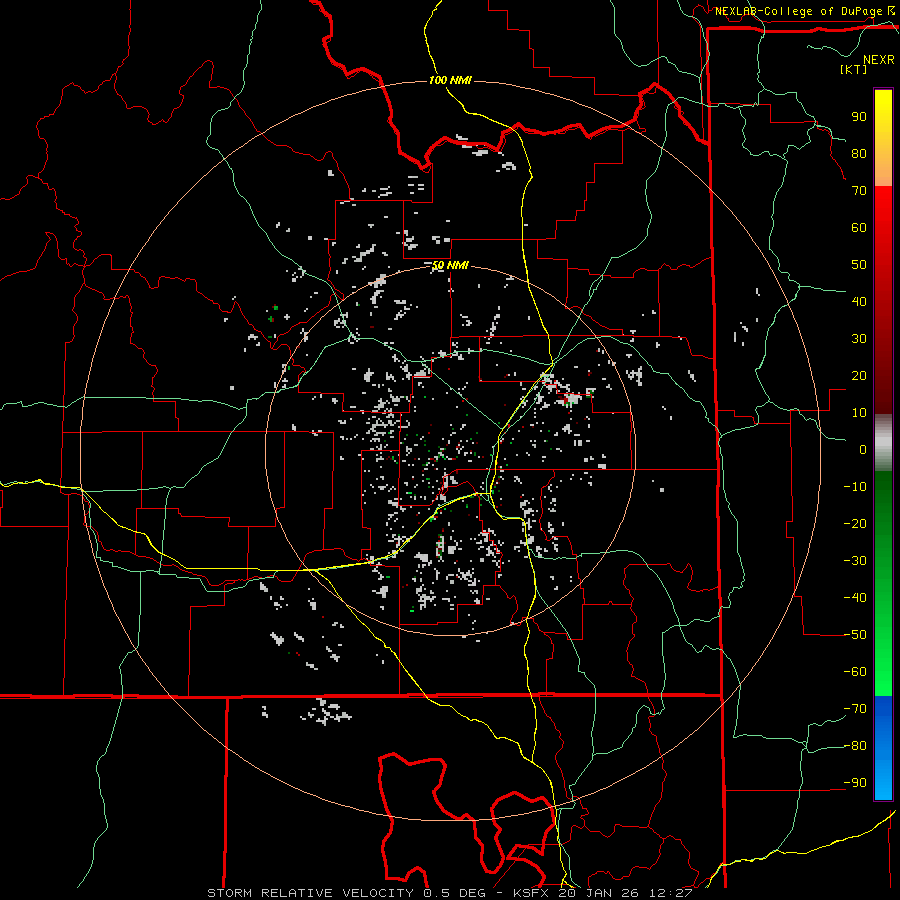This screenshot has width=900, height=900.
Task: Click the -20 scale value
Action: pos(855,523)
